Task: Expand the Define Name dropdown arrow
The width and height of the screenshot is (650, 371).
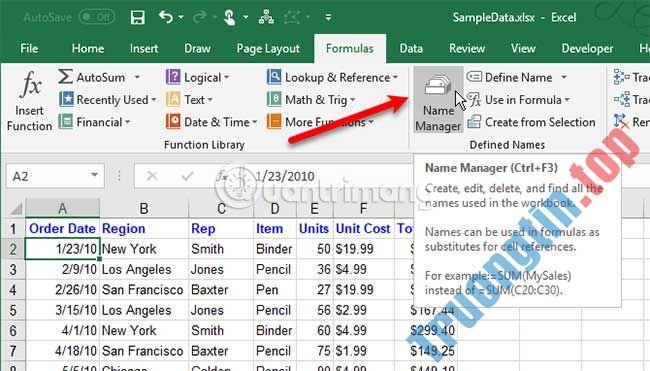Action: pyautogui.click(x=564, y=77)
